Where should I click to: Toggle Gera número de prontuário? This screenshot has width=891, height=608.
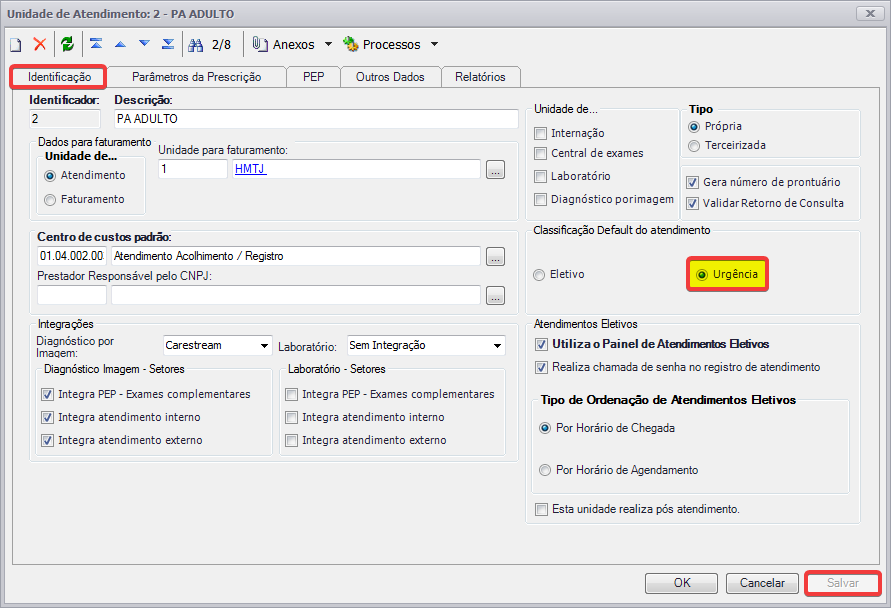692,182
